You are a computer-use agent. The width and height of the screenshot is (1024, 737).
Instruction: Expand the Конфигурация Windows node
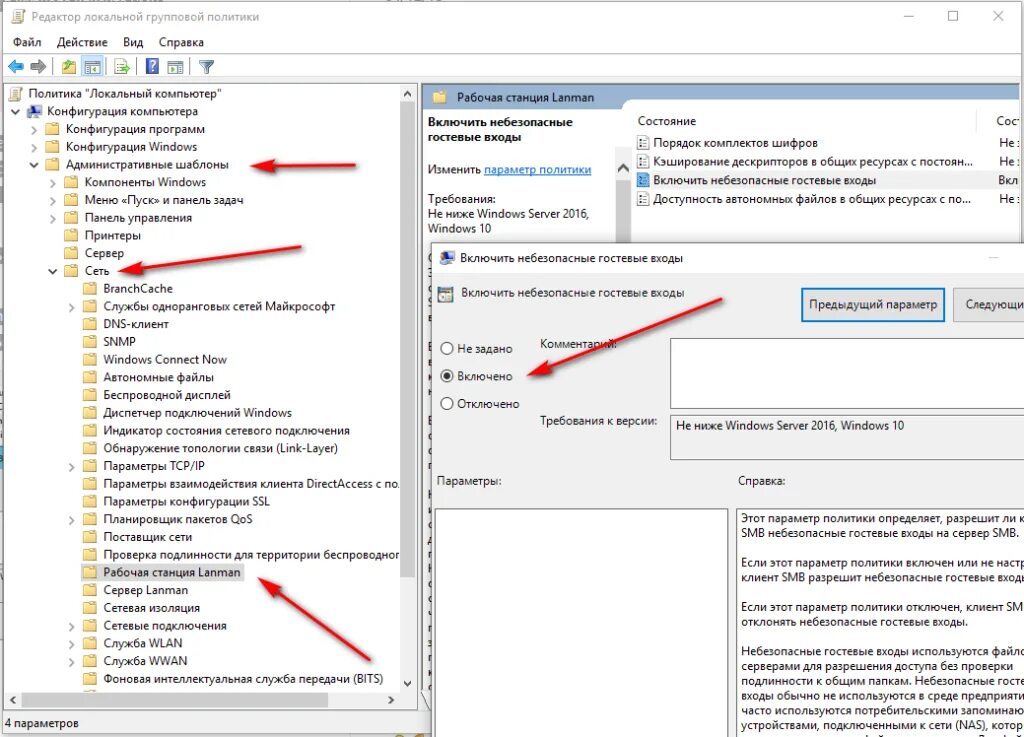coord(34,147)
